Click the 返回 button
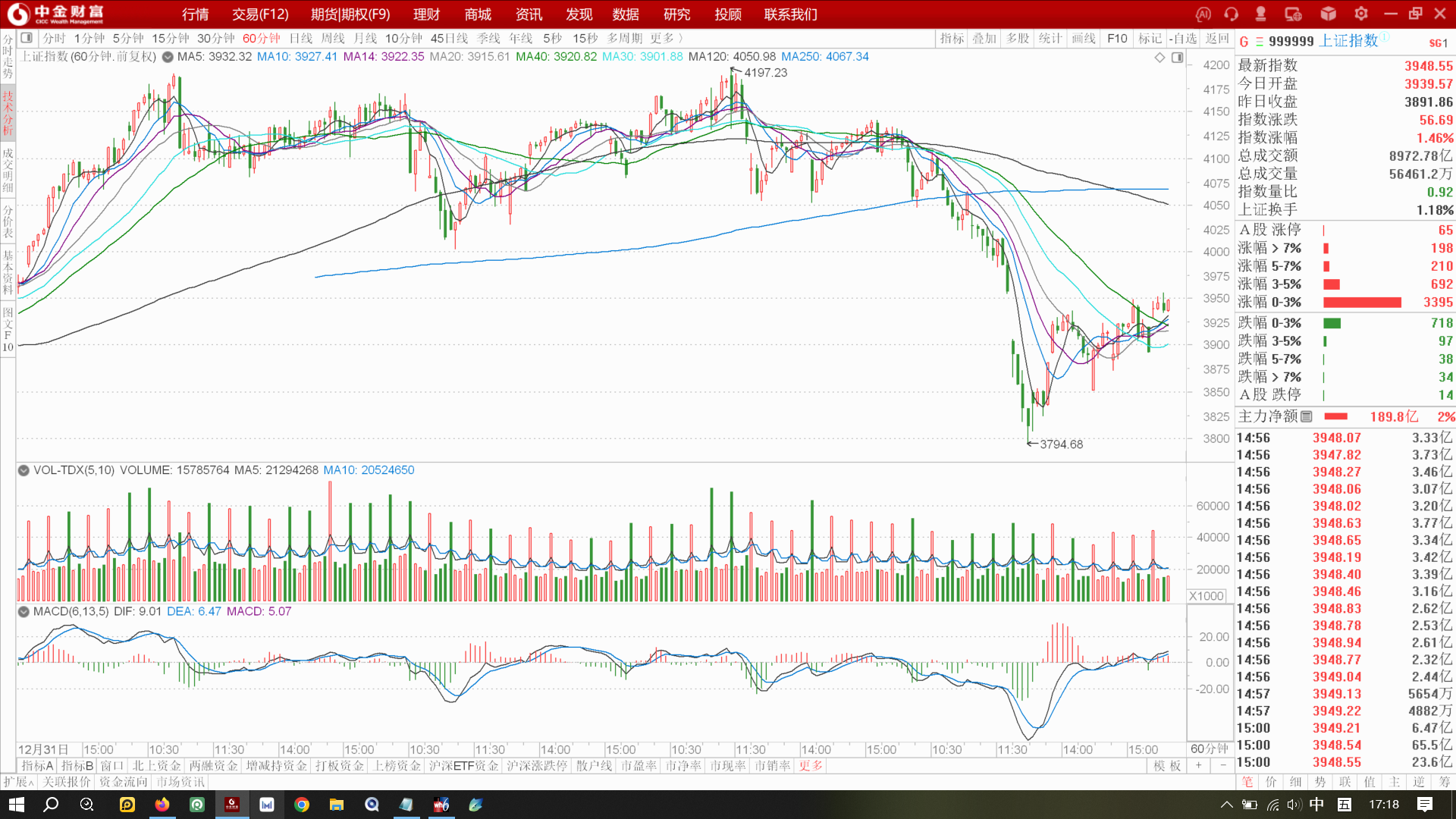 1216,38
